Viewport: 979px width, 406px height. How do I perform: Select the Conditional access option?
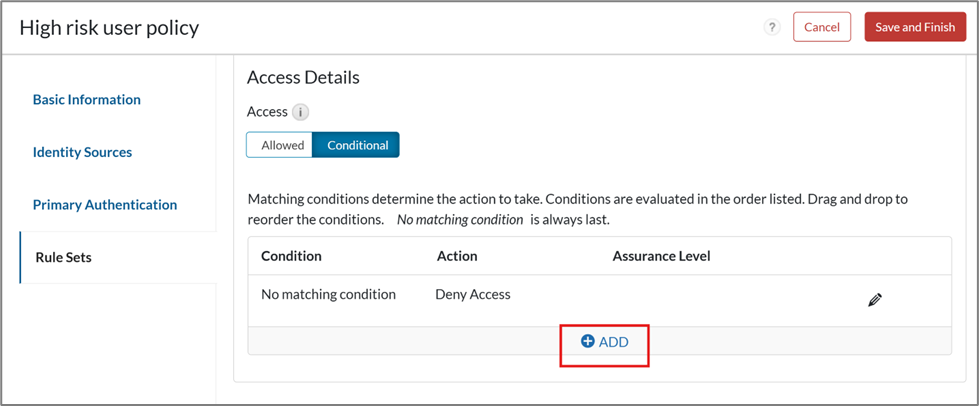[x=357, y=145]
